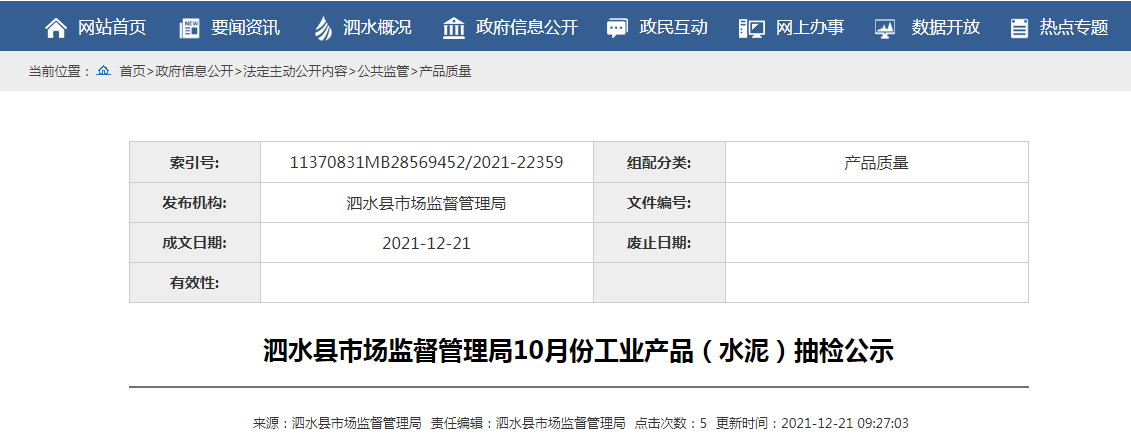
Task: Click the date 2021-12-21 in the table
Action: [426, 243]
